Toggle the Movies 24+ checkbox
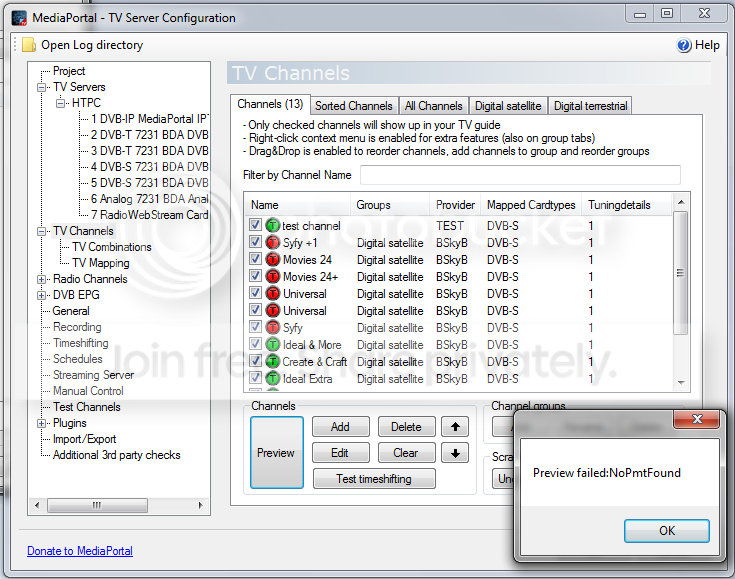Viewport: 735px width, 579px height. [x=255, y=276]
